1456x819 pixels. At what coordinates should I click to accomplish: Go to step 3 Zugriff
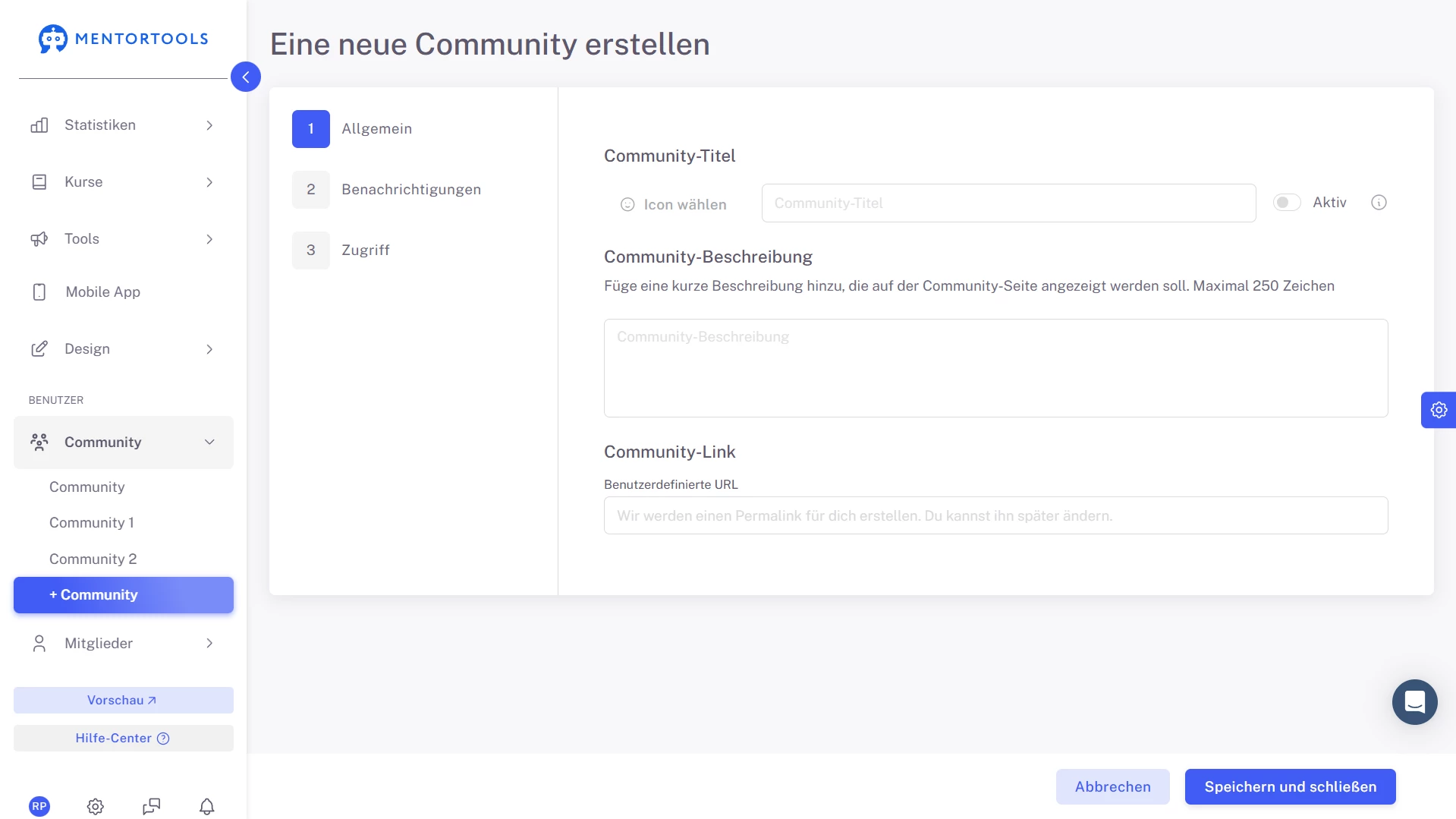point(365,250)
